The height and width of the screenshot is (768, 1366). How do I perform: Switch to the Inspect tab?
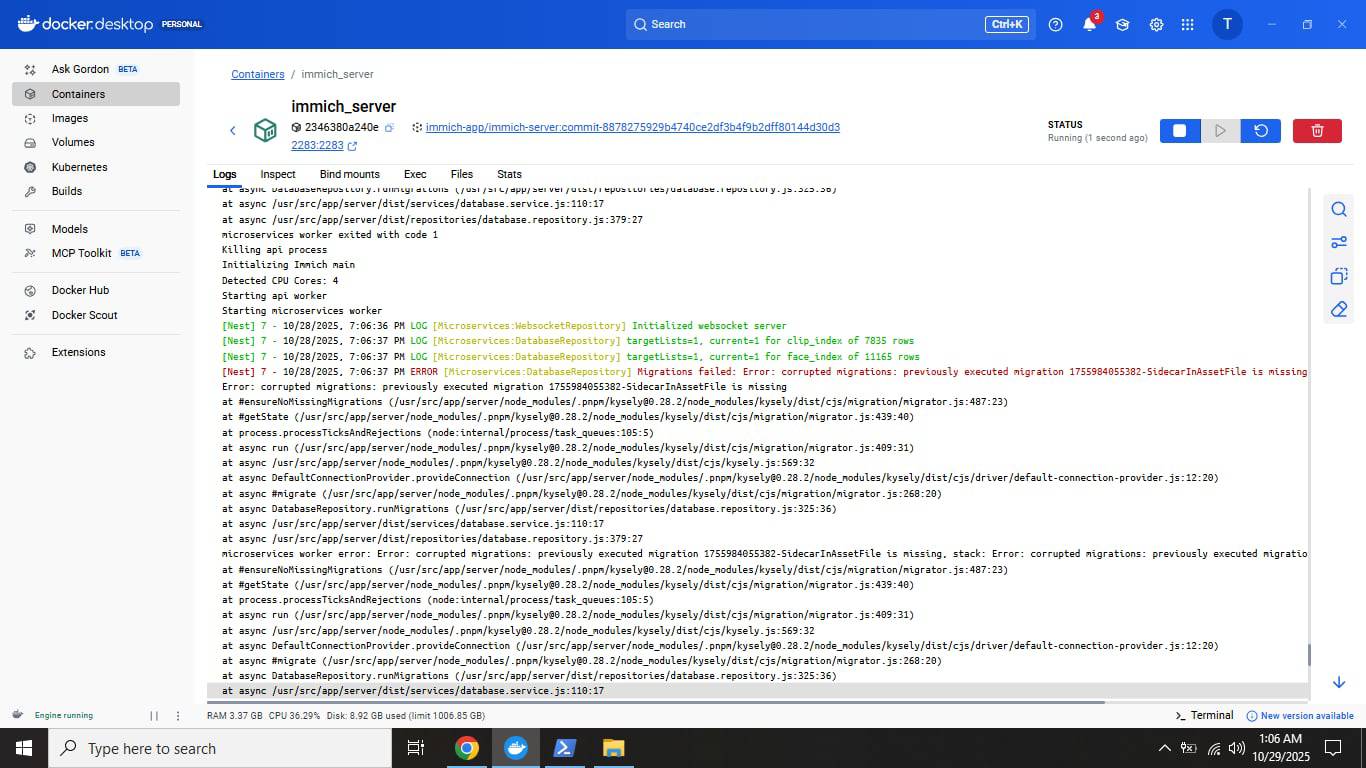[278, 174]
